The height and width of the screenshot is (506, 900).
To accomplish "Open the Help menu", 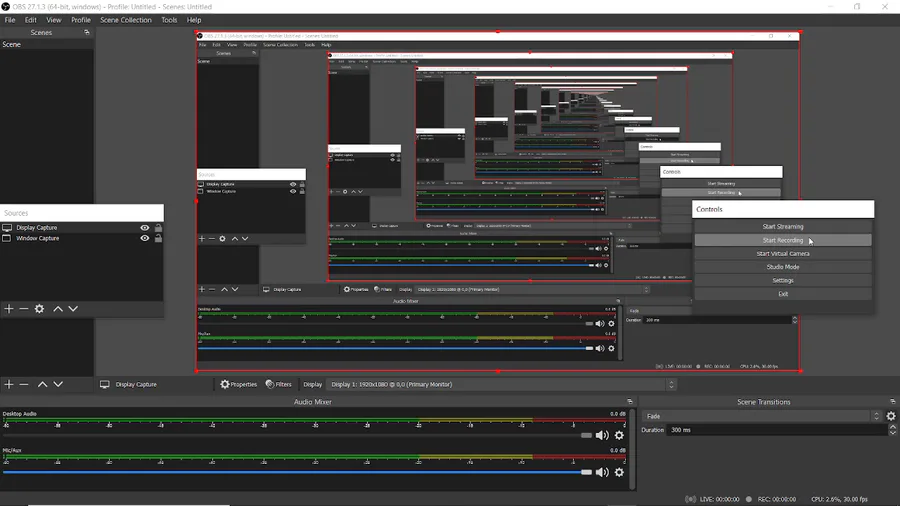I will click(194, 20).
